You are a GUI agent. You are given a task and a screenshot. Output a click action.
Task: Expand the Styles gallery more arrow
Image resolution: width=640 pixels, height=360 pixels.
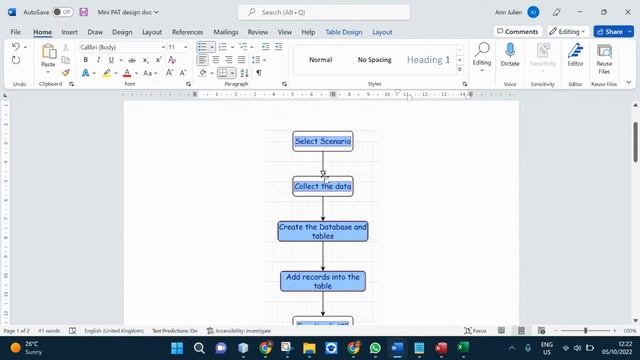(x=460, y=70)
